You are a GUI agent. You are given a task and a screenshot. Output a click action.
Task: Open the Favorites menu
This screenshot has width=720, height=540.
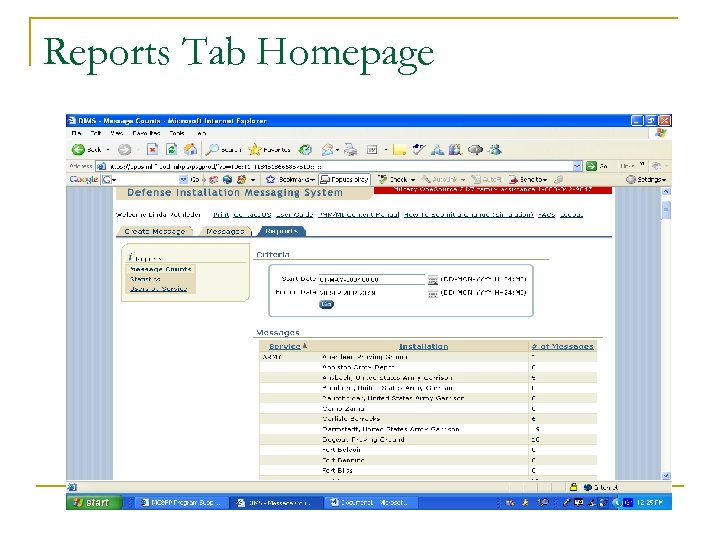146,133
